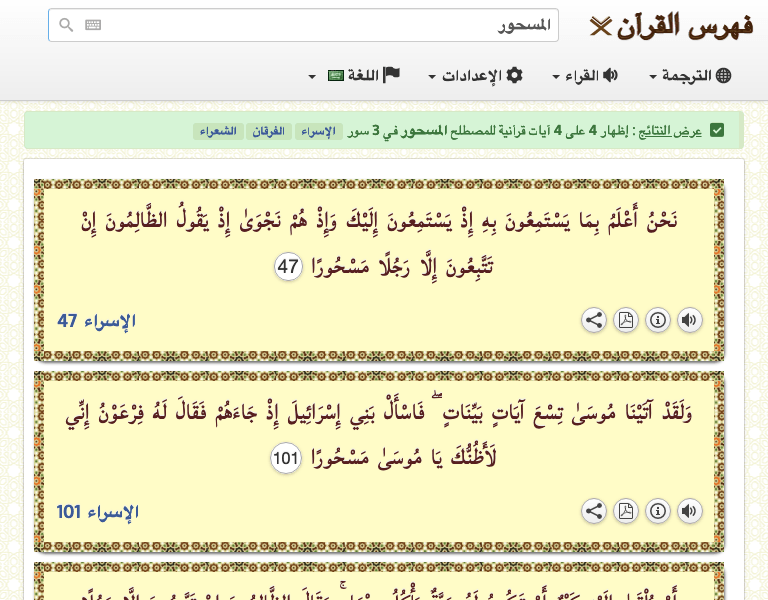Expand the الترجمة (Translation) dropdown
Viewport: 768px width, 600px height.
(690, 76)
